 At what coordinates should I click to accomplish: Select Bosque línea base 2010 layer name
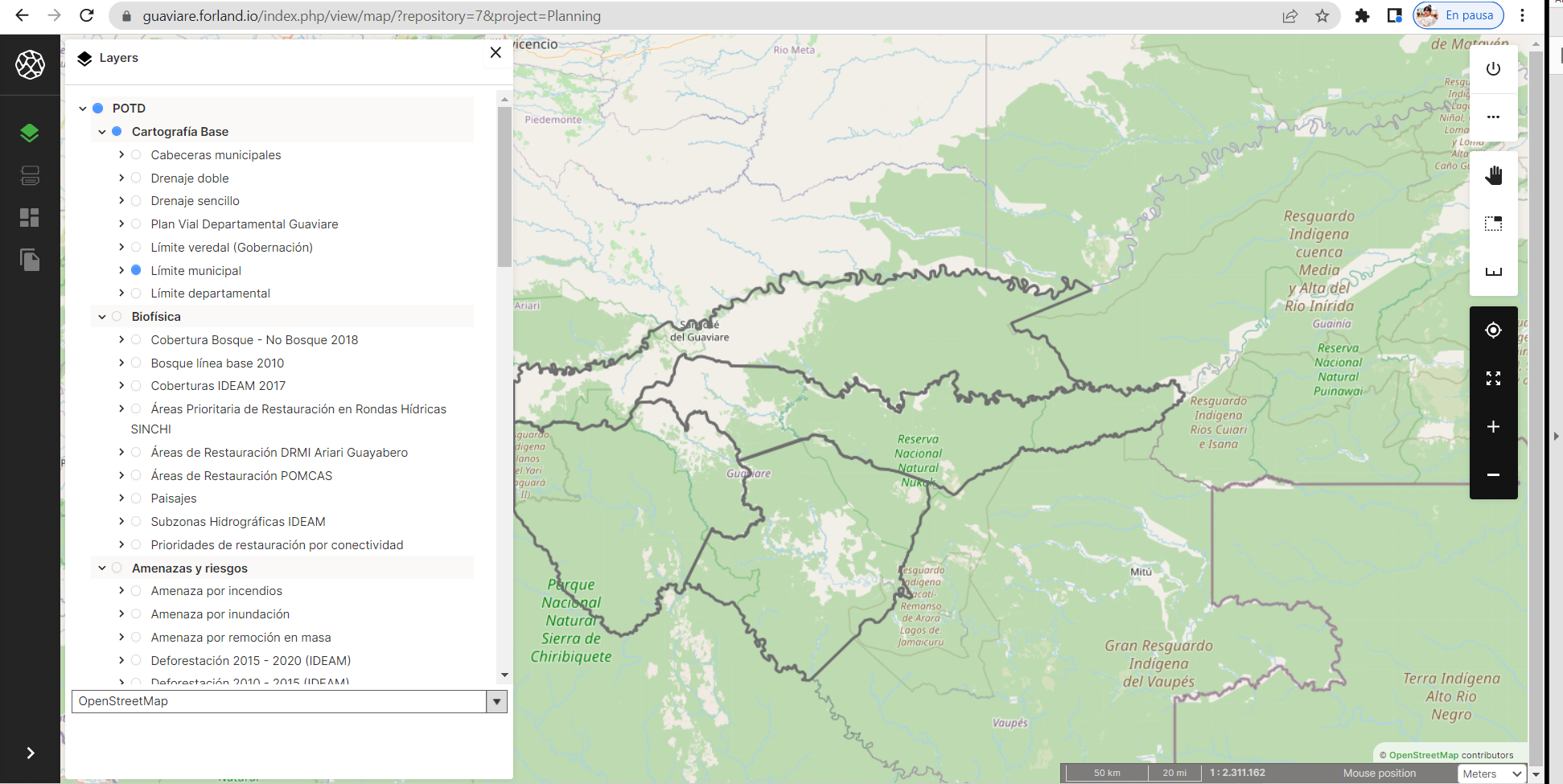217,363
